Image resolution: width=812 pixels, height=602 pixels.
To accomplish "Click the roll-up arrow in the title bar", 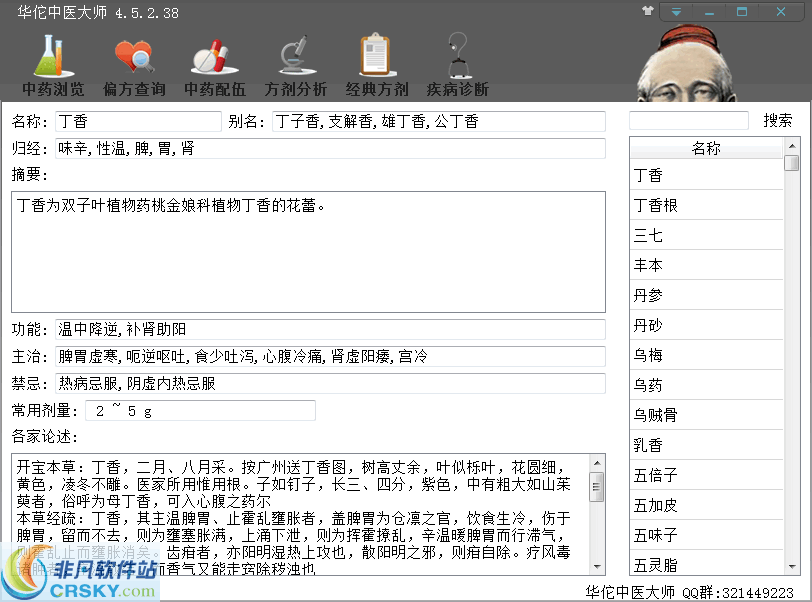I will [676, 11].
